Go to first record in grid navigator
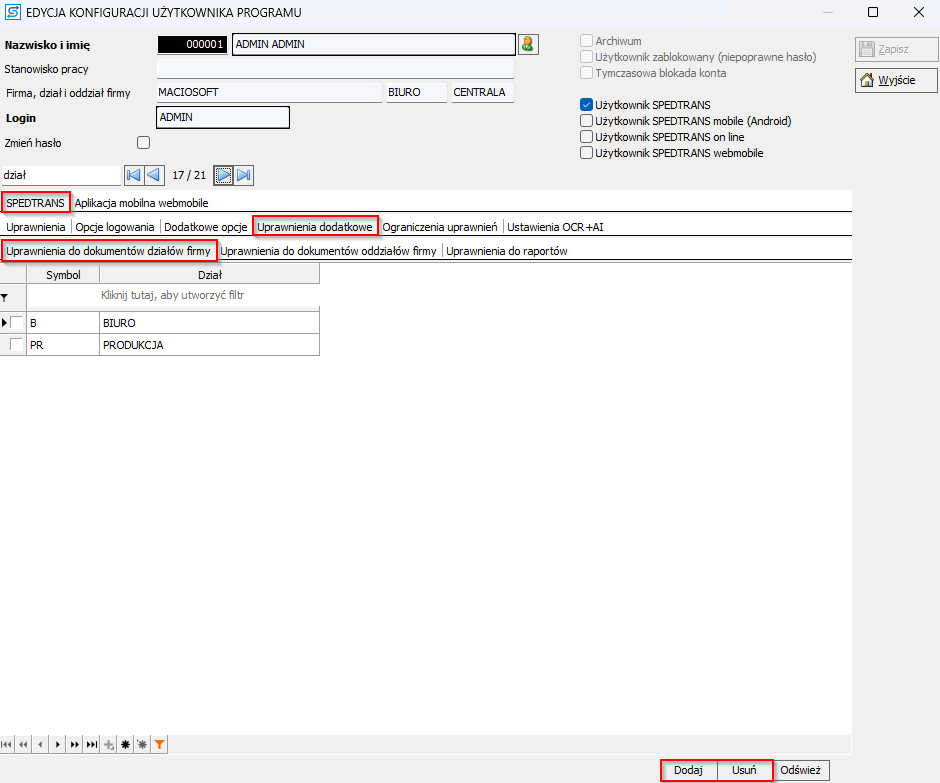This screenshot has height=783, width=940. tap(7, 744)
